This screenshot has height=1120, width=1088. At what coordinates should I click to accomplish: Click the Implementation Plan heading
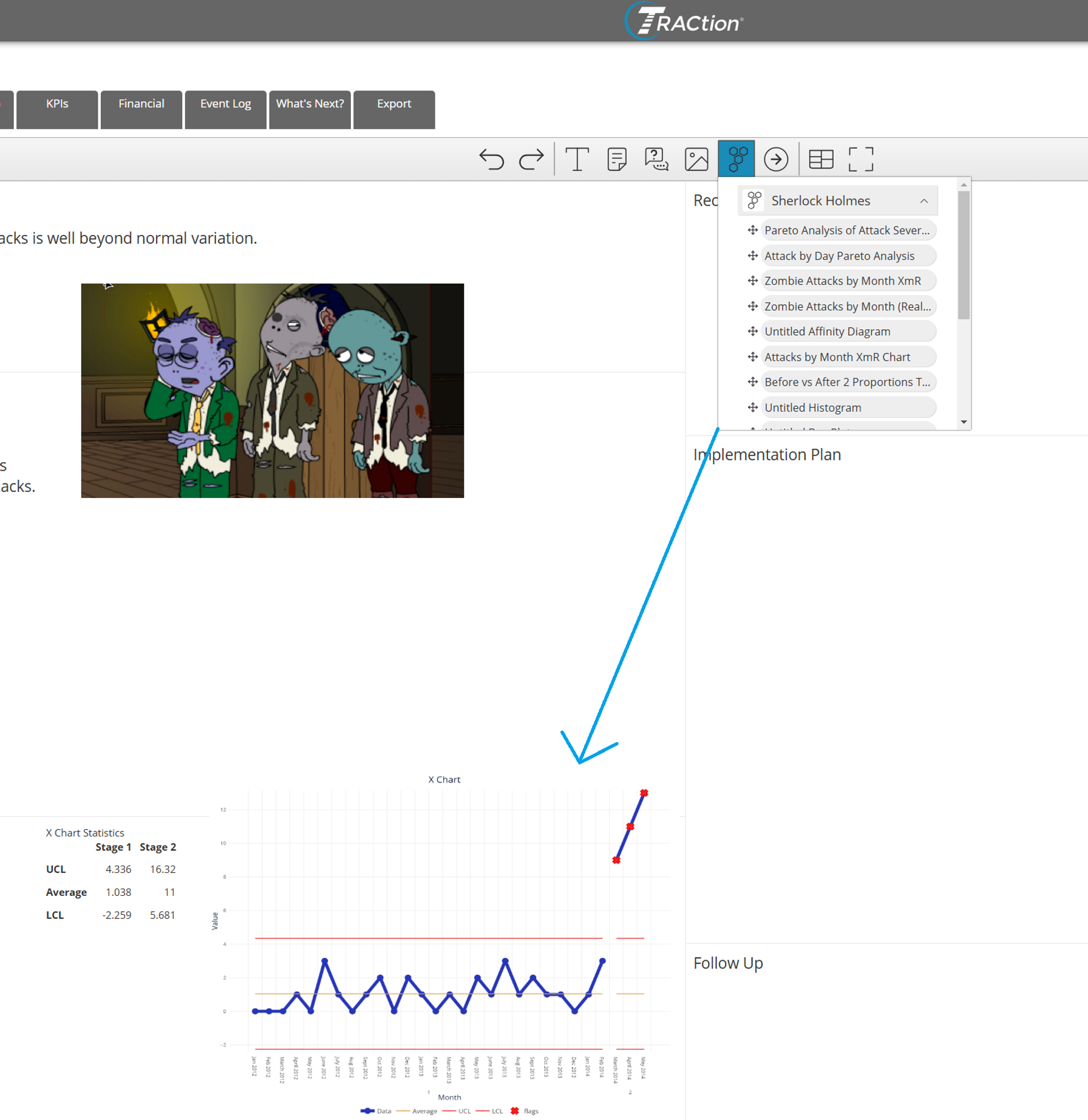pos(767,454)
